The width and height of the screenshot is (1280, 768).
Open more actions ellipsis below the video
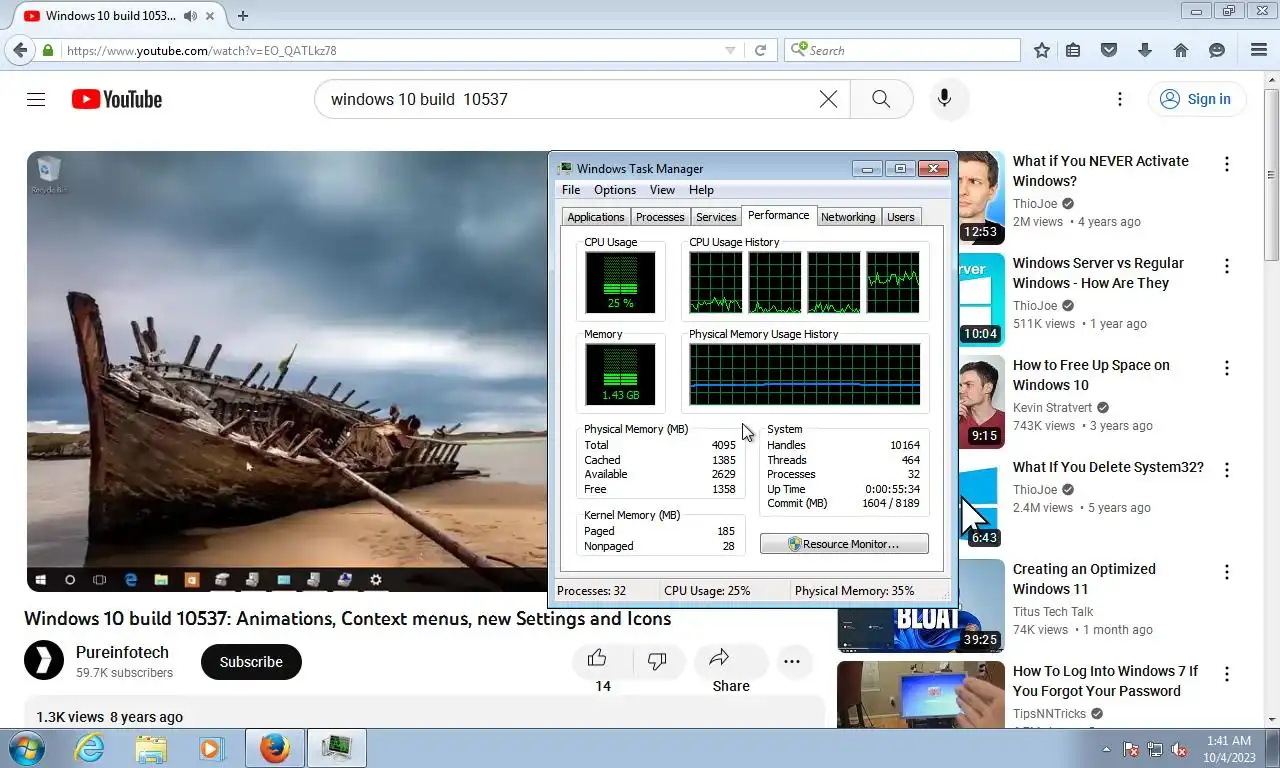point(792,661)
